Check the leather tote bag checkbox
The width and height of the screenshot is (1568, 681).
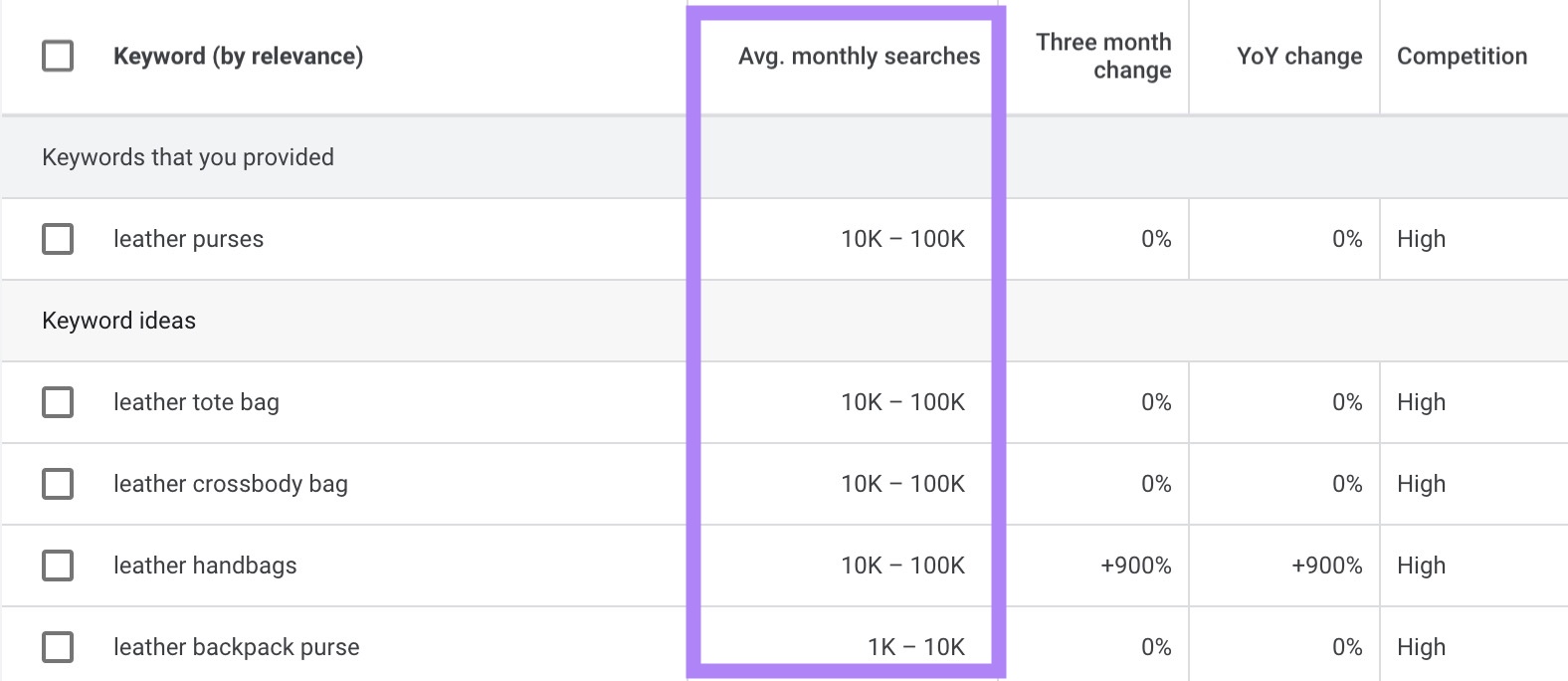pos(57,402)
